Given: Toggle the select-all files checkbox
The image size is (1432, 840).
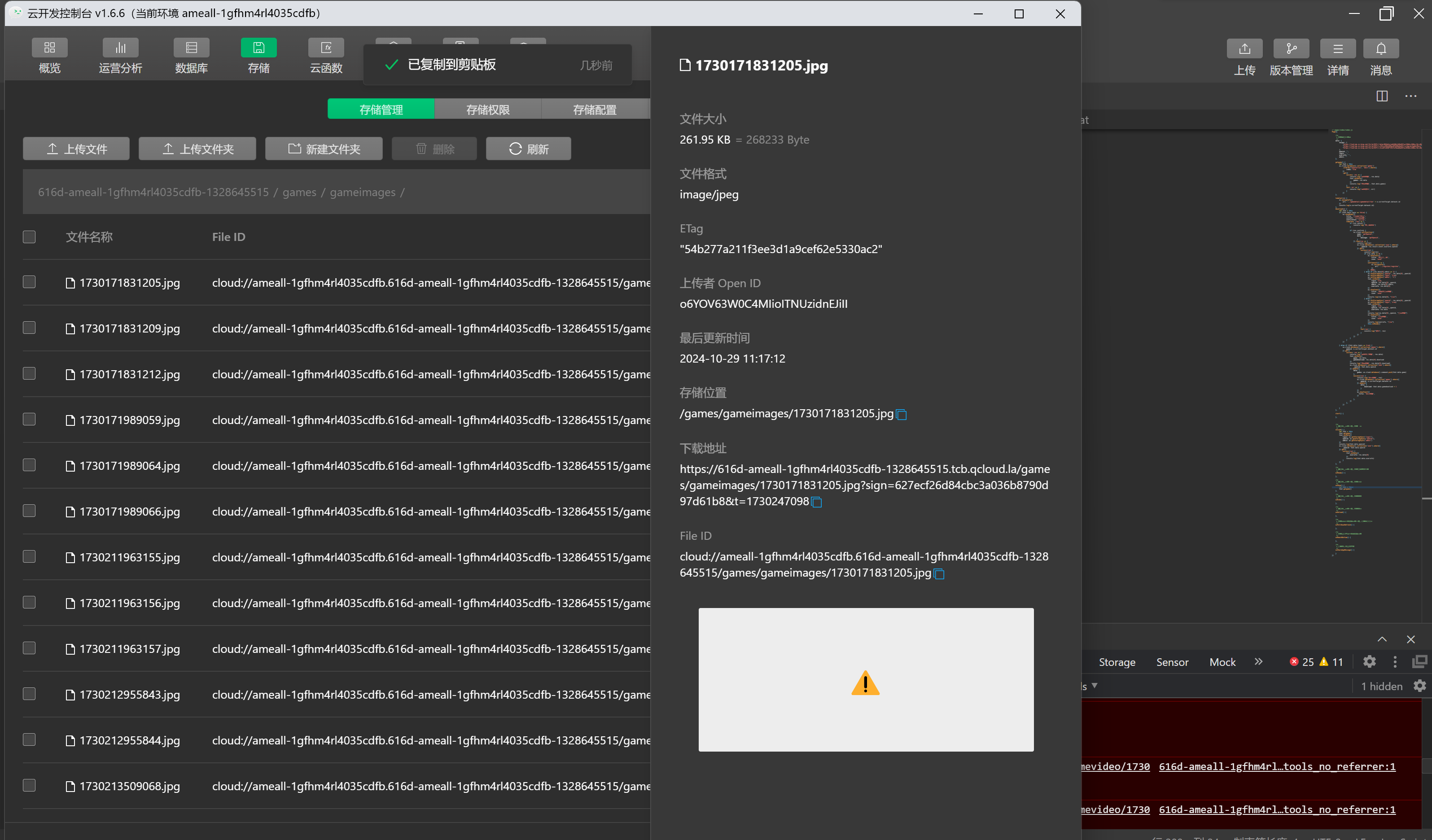Looking at the screenshot, I should click(x=29, y=237).
